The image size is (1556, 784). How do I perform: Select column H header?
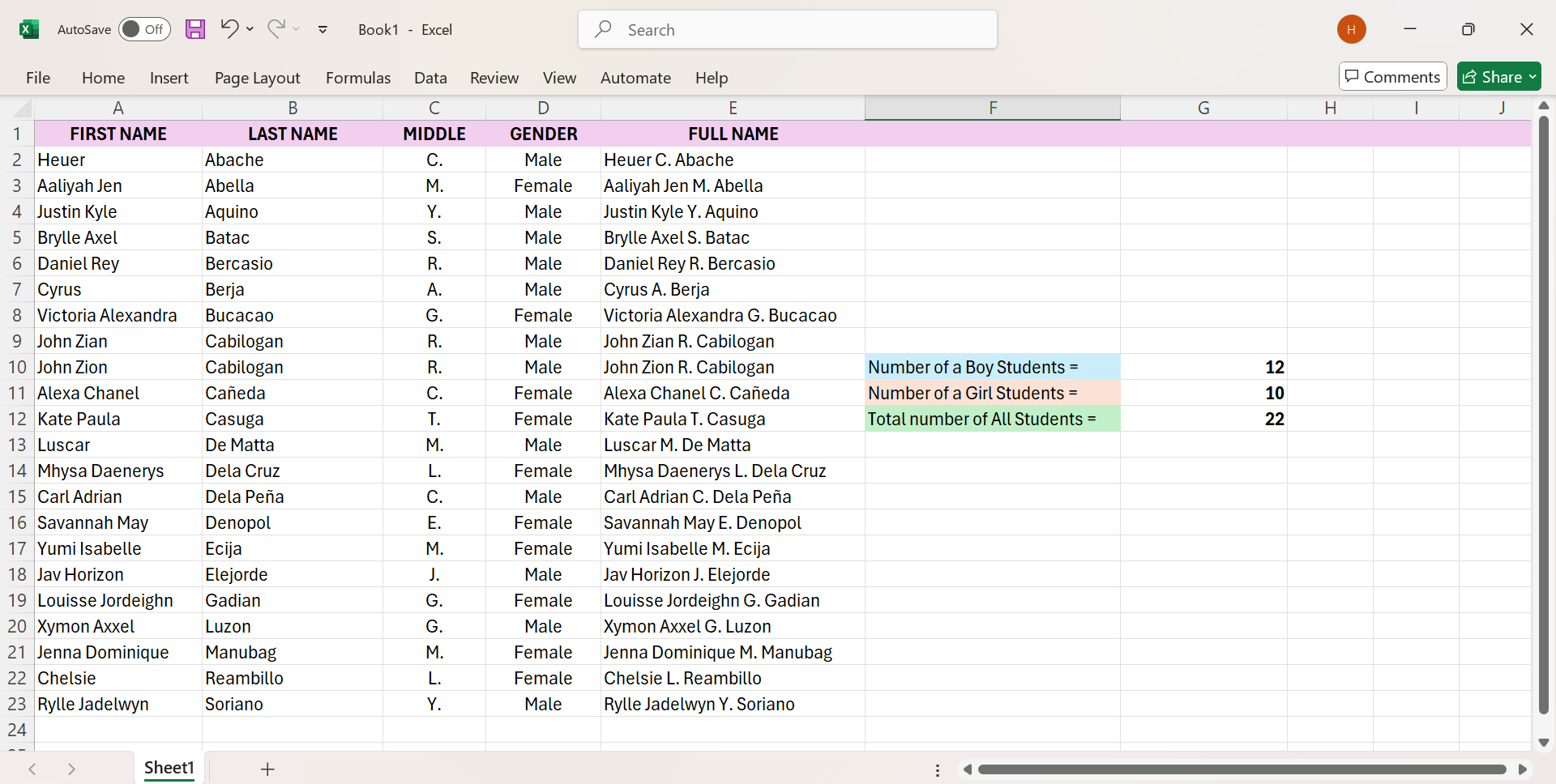pos(1330,108)
